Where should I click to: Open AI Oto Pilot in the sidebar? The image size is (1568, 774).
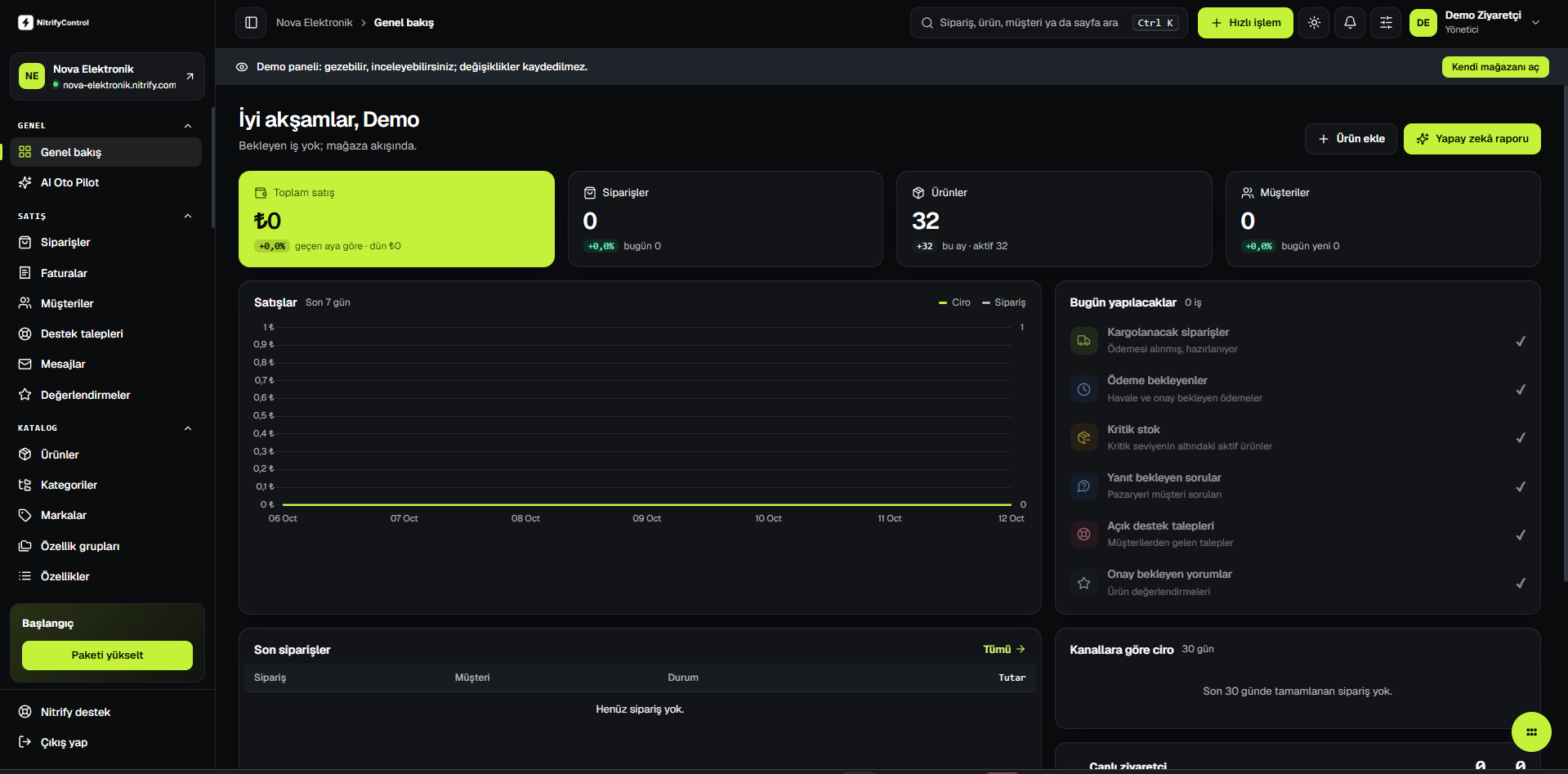pos(106,182)
